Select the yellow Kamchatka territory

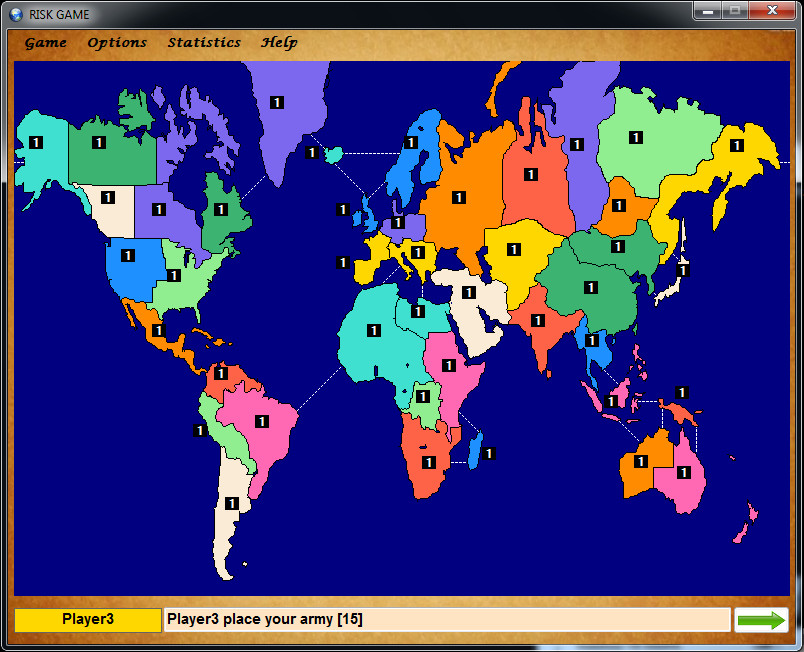pyautogui.click(x=737, y=146)
